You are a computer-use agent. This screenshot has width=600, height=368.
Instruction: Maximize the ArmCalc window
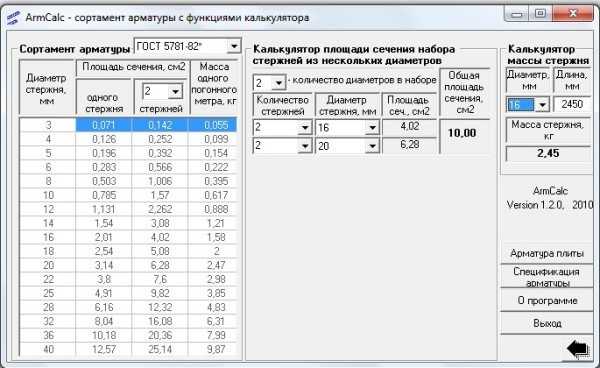(x=540, y=14)
